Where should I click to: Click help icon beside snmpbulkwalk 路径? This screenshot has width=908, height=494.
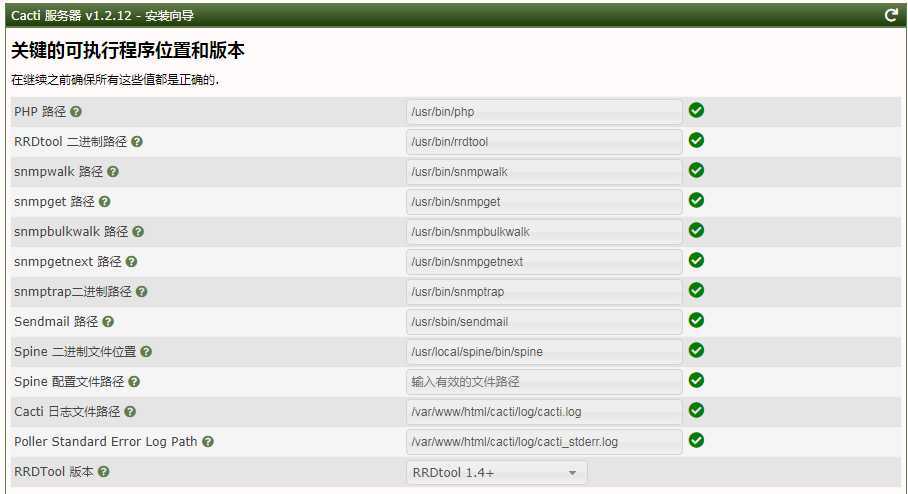click(x=138, y=232)
